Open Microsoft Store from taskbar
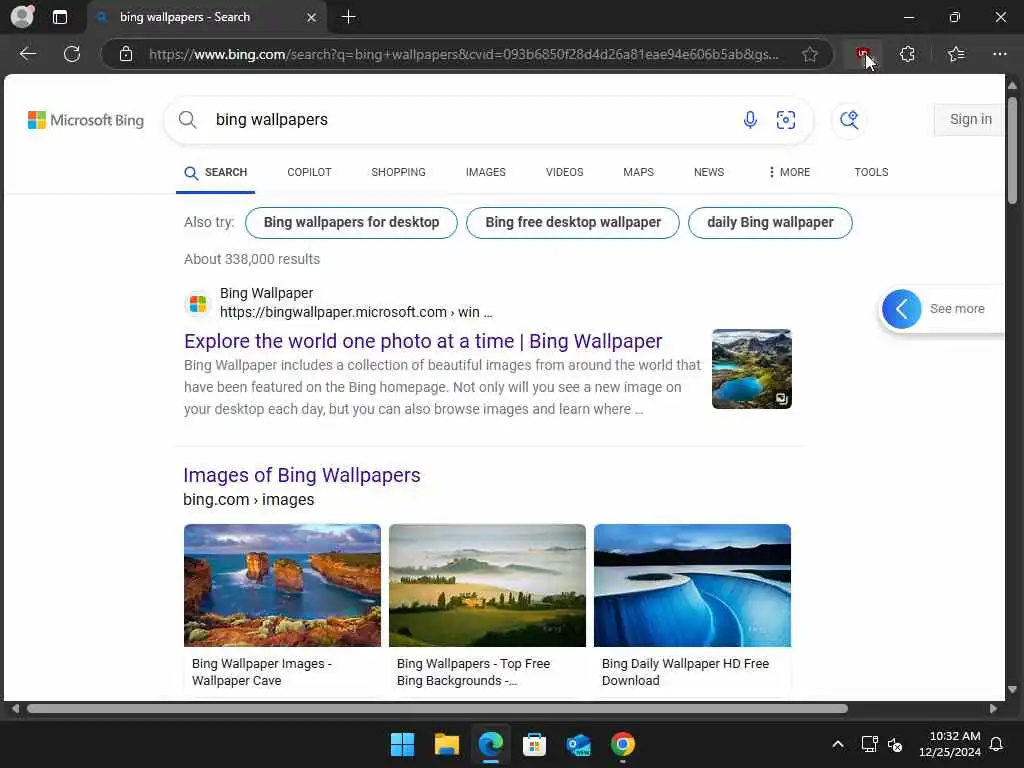Viewport: 1024px width, 768px height. coord(534,744)
